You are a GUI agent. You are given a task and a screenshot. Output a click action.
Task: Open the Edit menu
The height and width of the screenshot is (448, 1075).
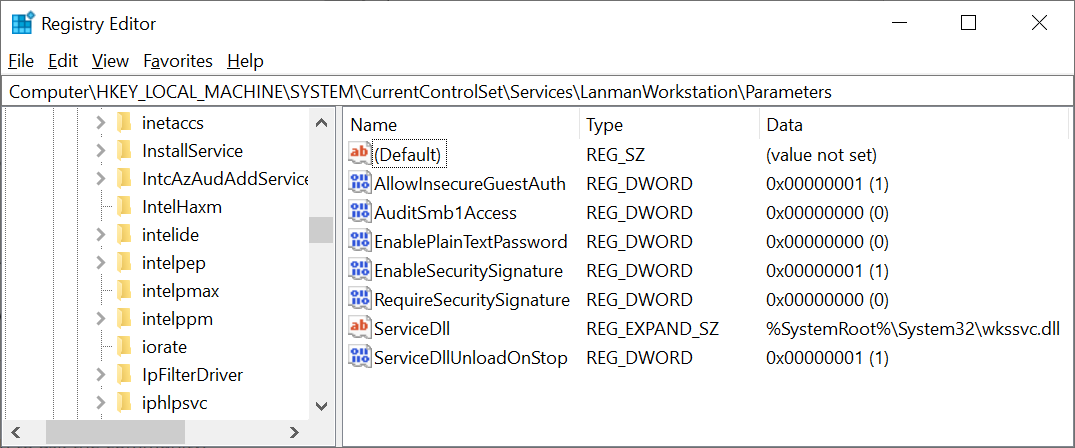(63, 61)
